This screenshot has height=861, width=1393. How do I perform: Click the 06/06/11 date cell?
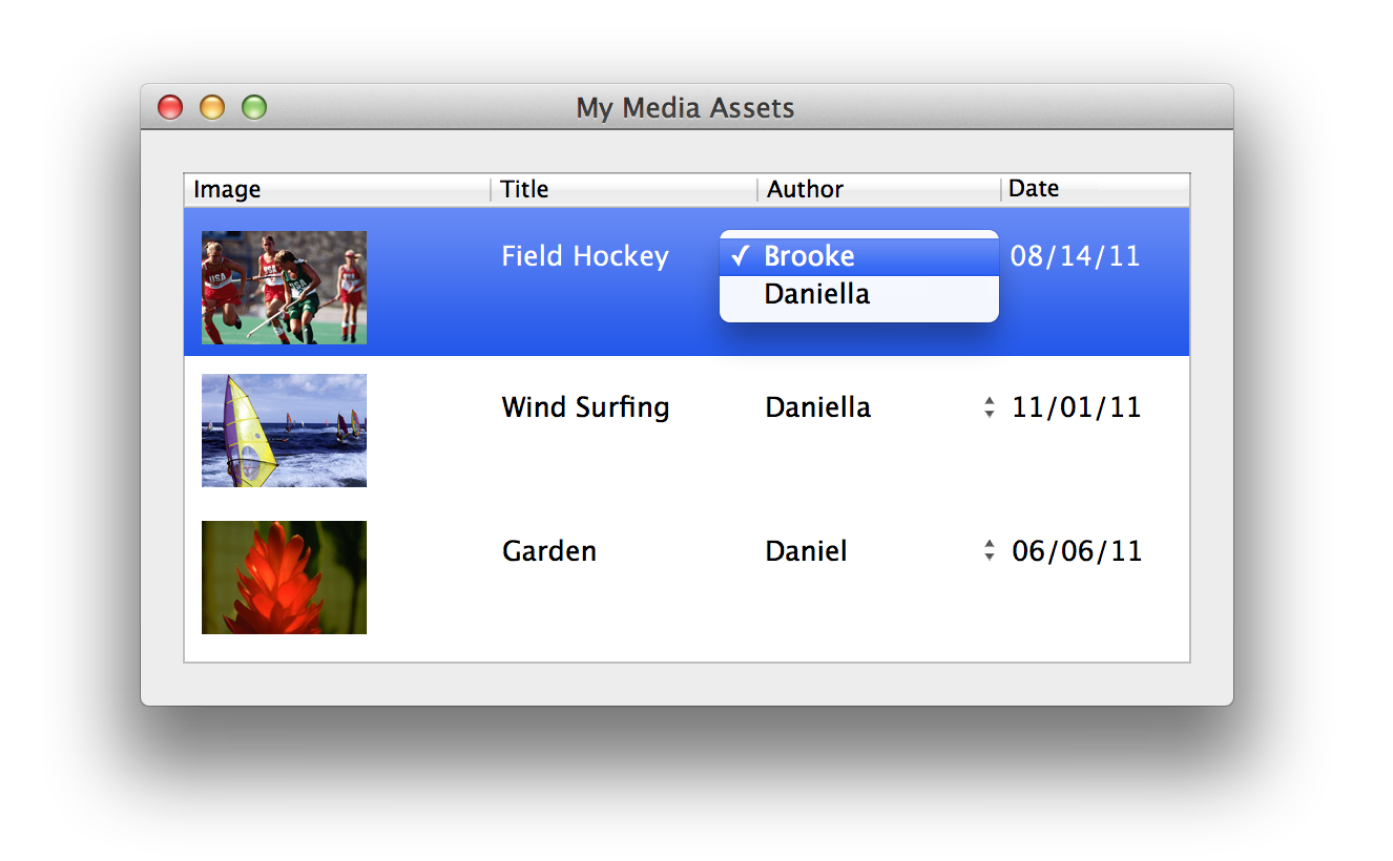[x=1076, y=551]
